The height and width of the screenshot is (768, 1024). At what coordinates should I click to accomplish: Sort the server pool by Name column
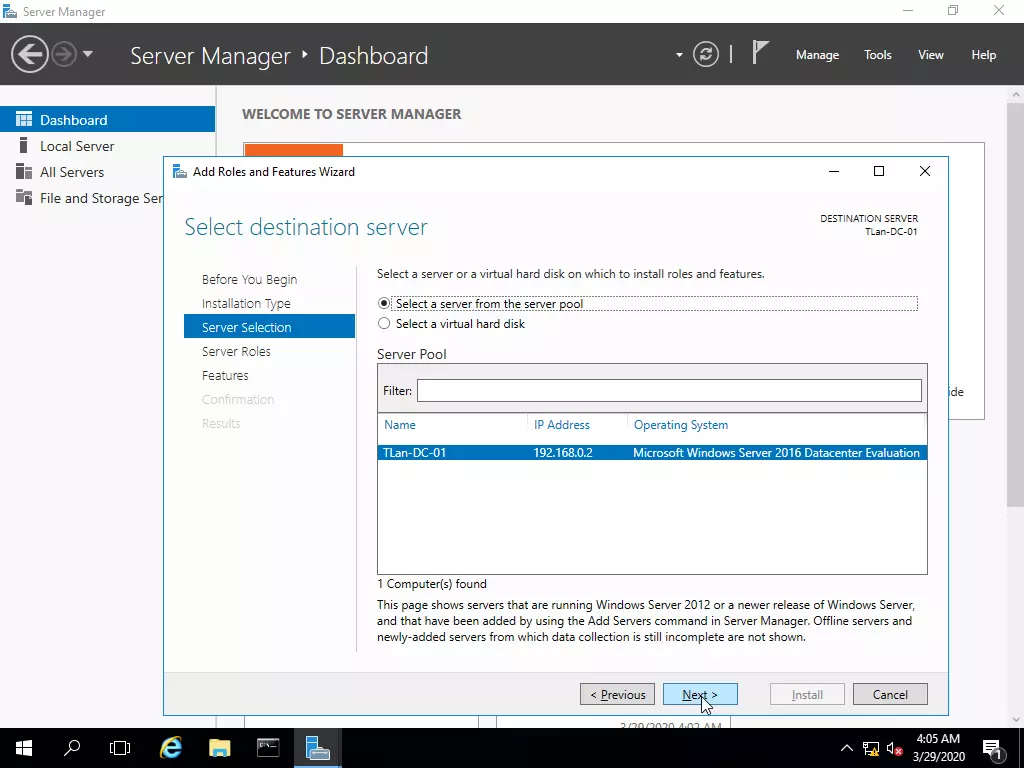400,425
